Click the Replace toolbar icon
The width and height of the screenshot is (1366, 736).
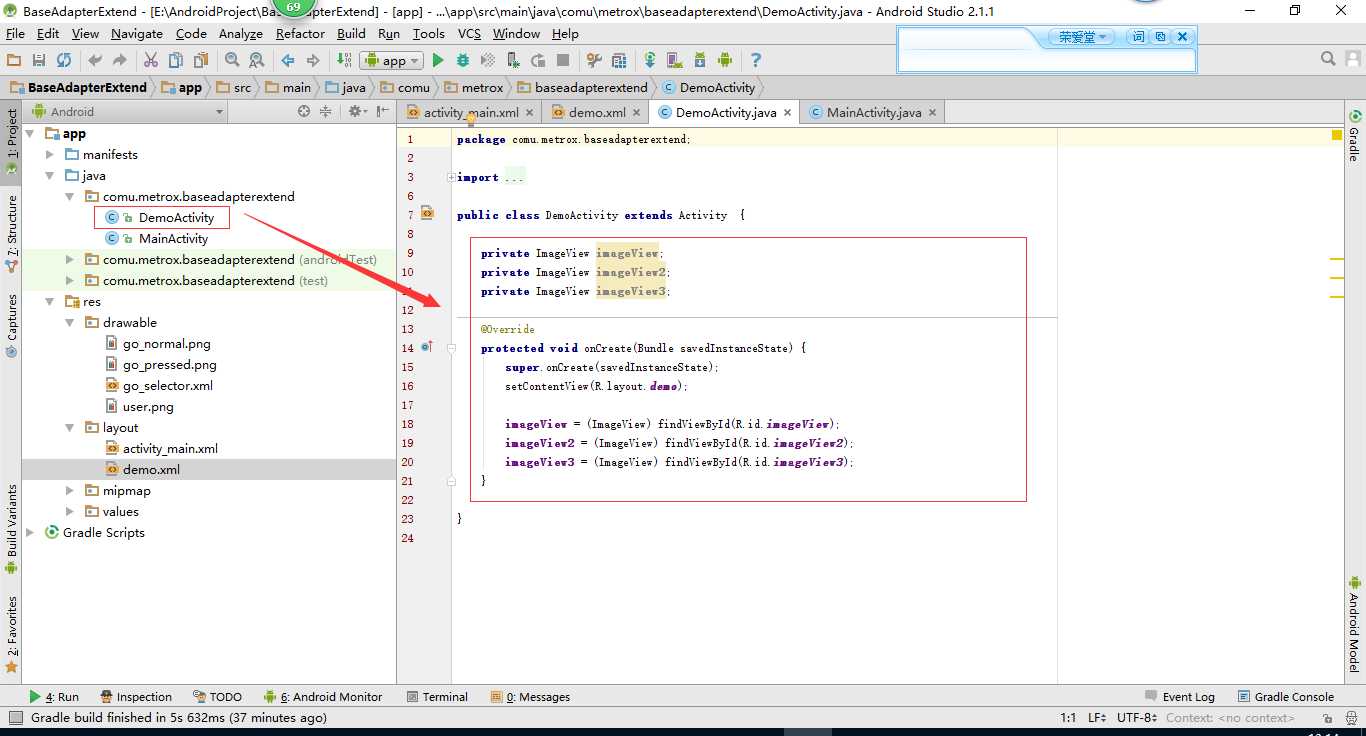click(x=257, y=60)
